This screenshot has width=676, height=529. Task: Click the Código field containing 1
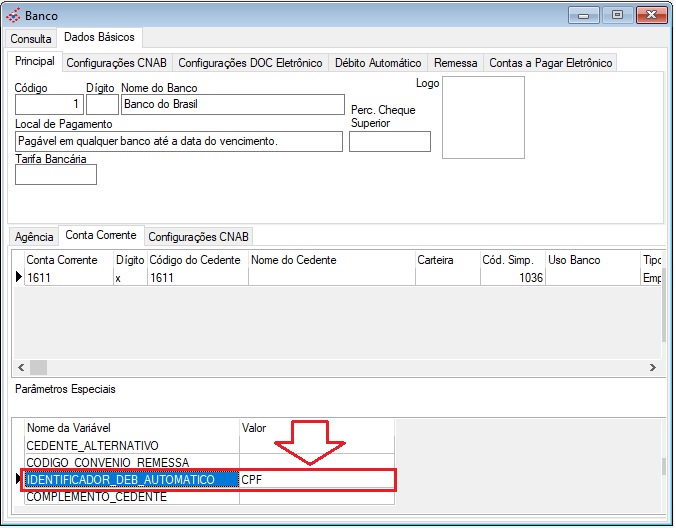click(48, 104)
